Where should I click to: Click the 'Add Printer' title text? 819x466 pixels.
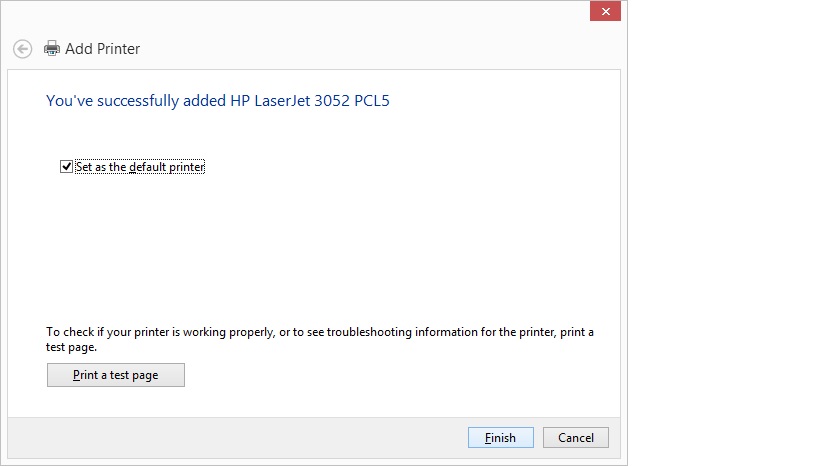(x=102, y=49)
